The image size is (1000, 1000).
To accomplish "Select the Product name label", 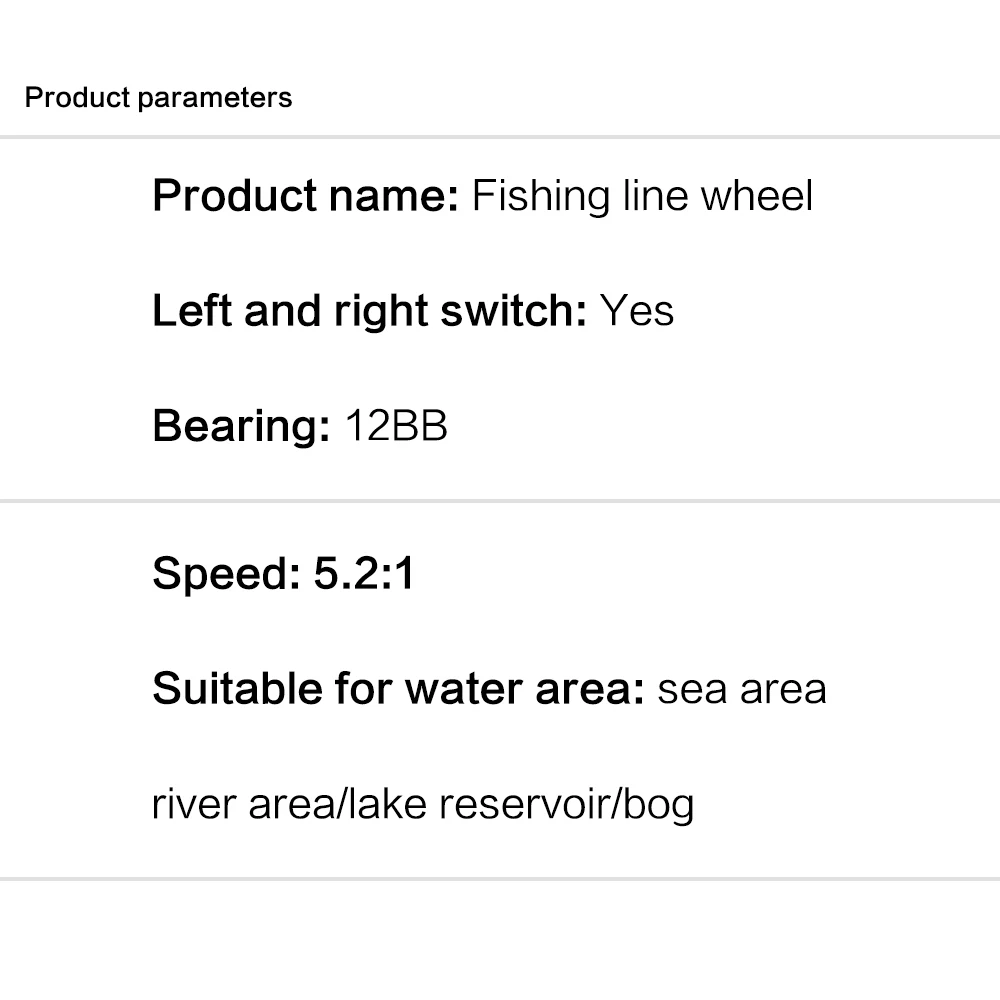I will 304,195.
